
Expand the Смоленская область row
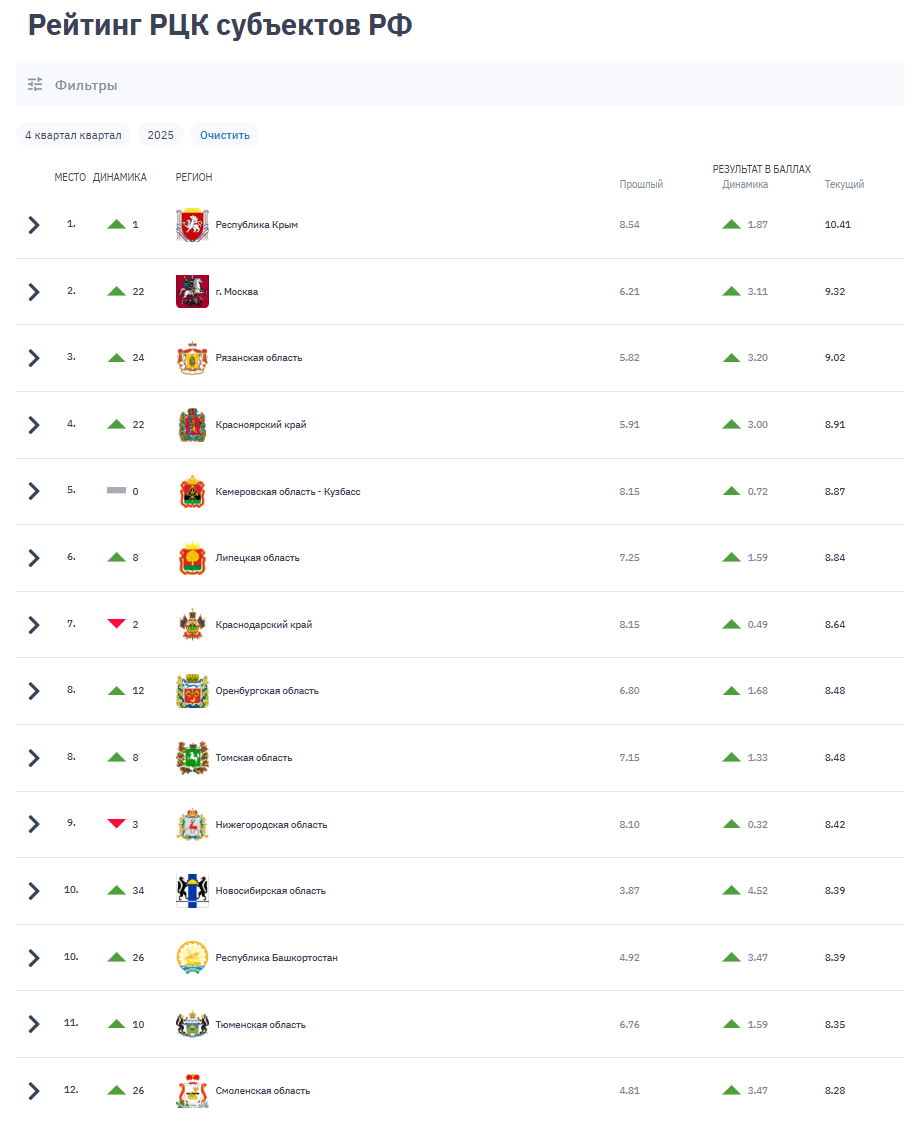pos(34,1091)
